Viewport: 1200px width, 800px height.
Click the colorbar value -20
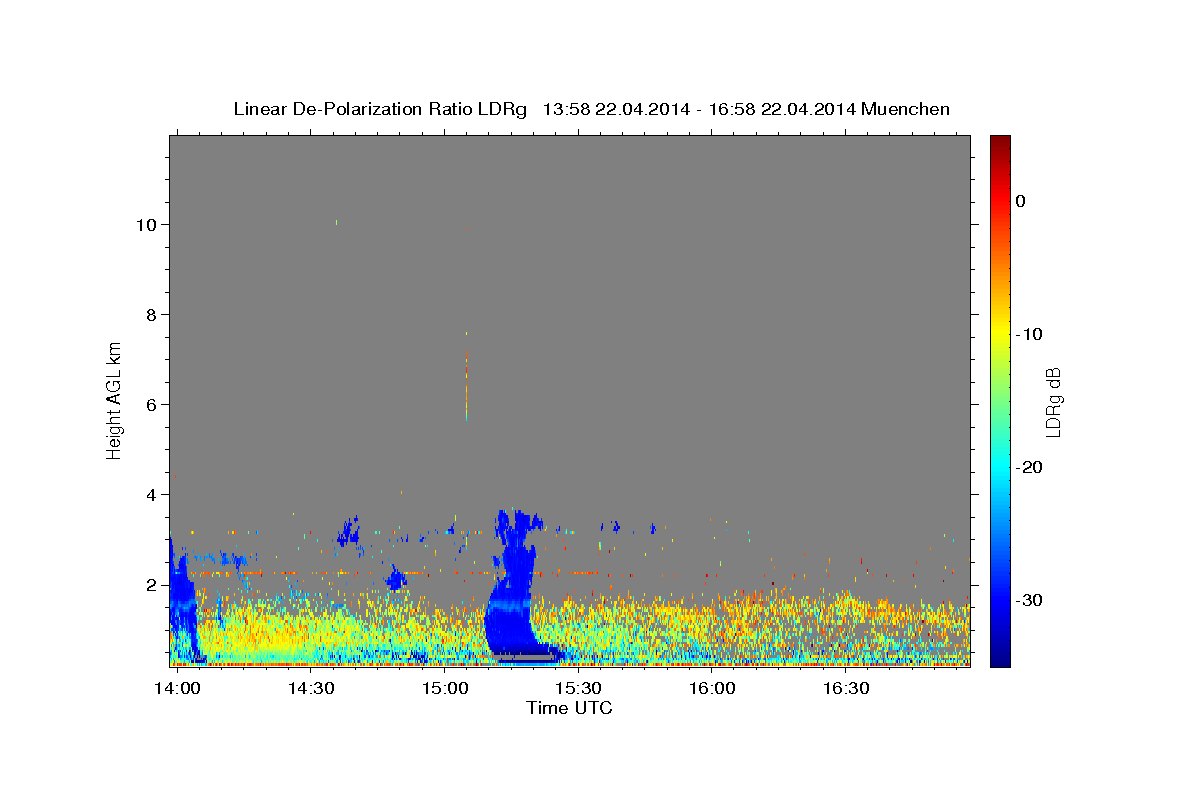(x=1029, y=467)
